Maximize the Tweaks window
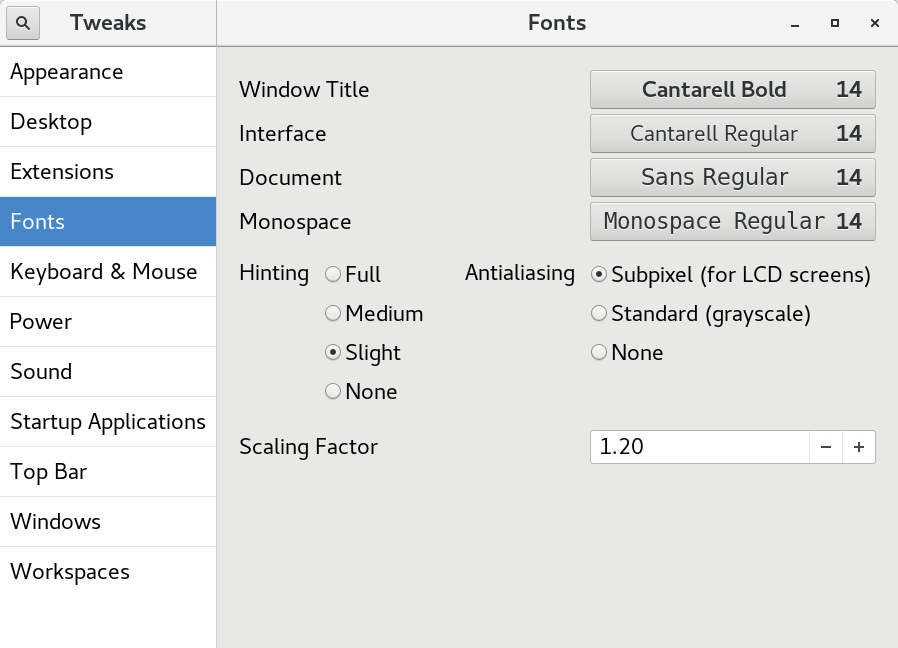 click(835, 23)
